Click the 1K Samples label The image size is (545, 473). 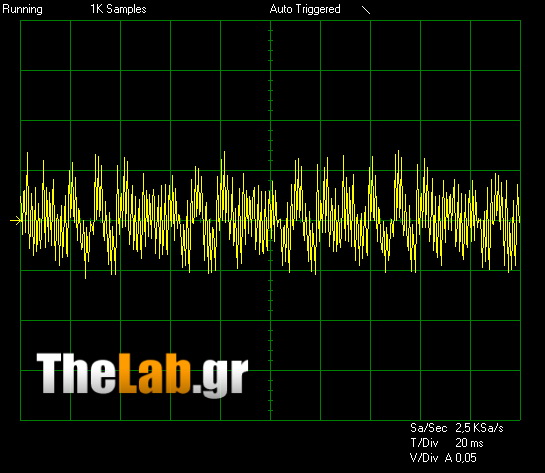coord(118,9)
